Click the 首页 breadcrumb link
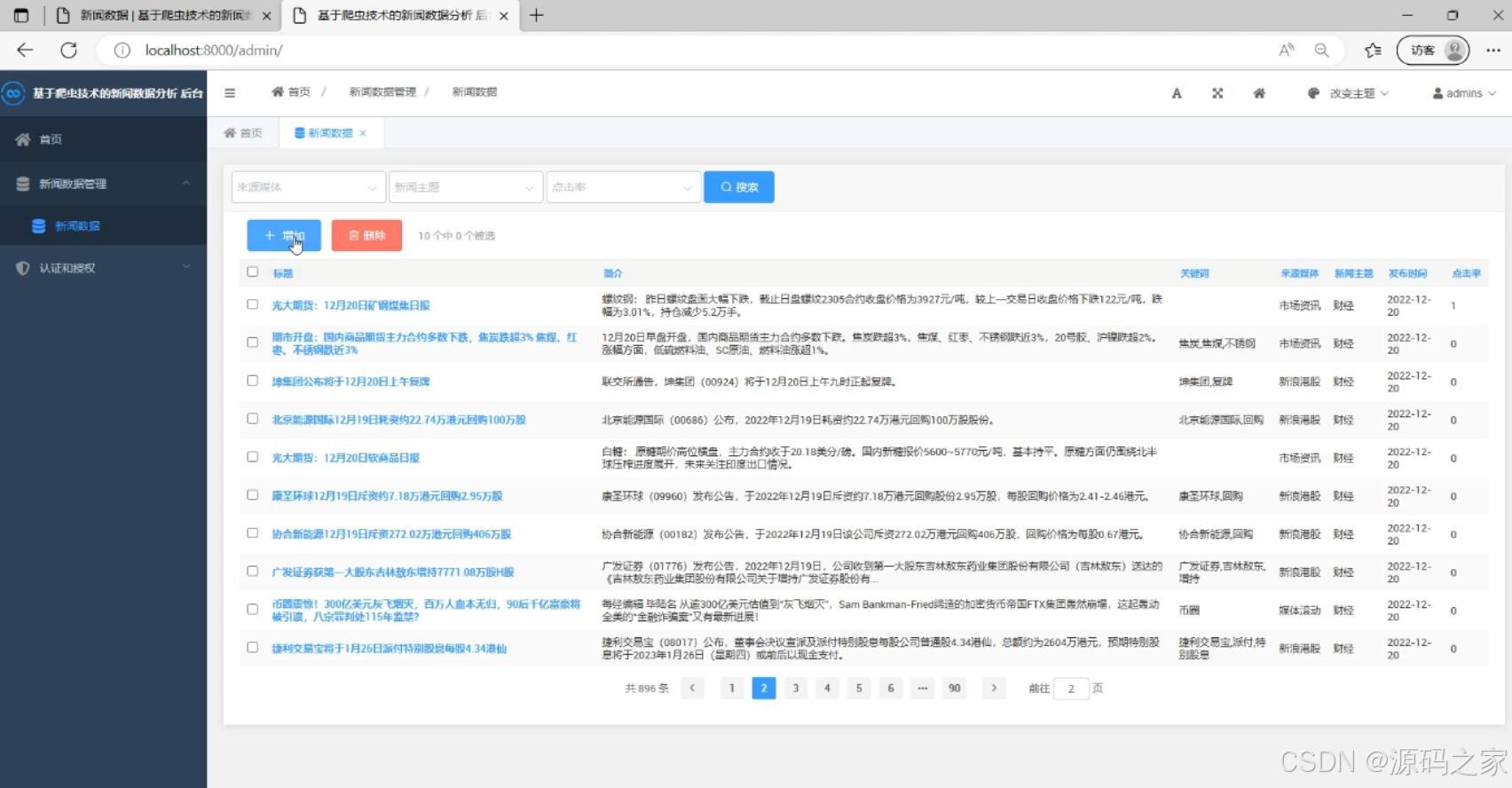 [291, 91]
